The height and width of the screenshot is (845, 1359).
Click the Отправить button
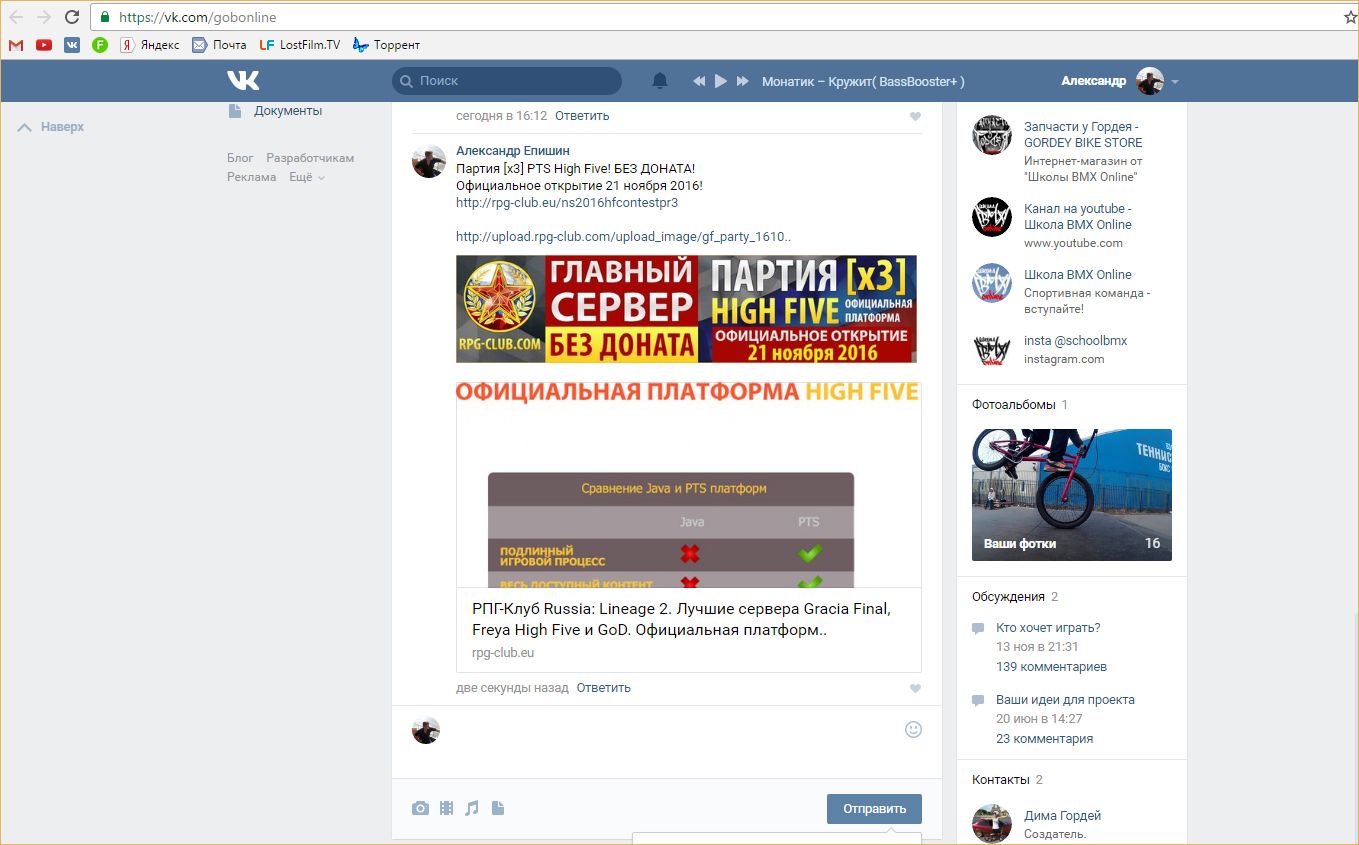874,809
